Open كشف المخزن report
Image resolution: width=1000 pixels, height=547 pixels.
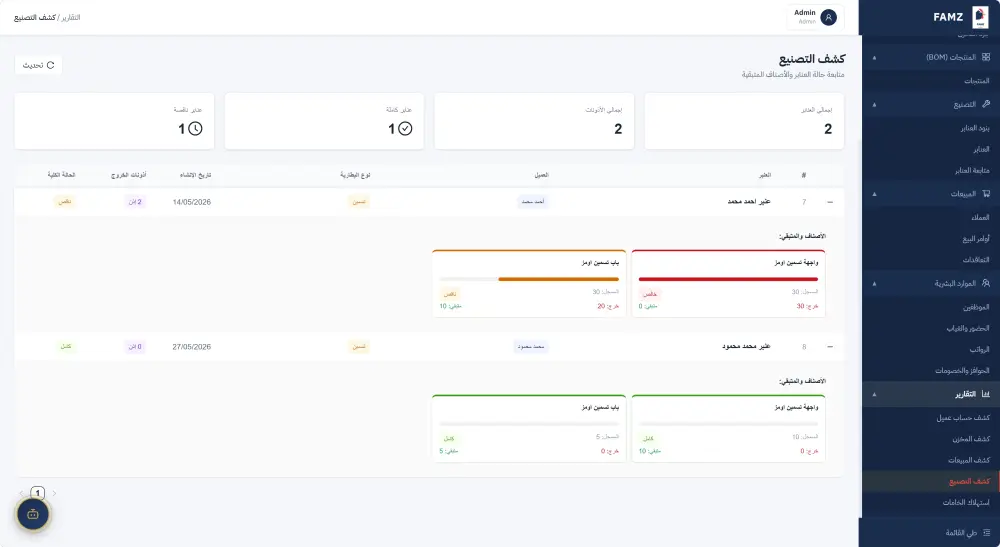click(x=971, y=439)
